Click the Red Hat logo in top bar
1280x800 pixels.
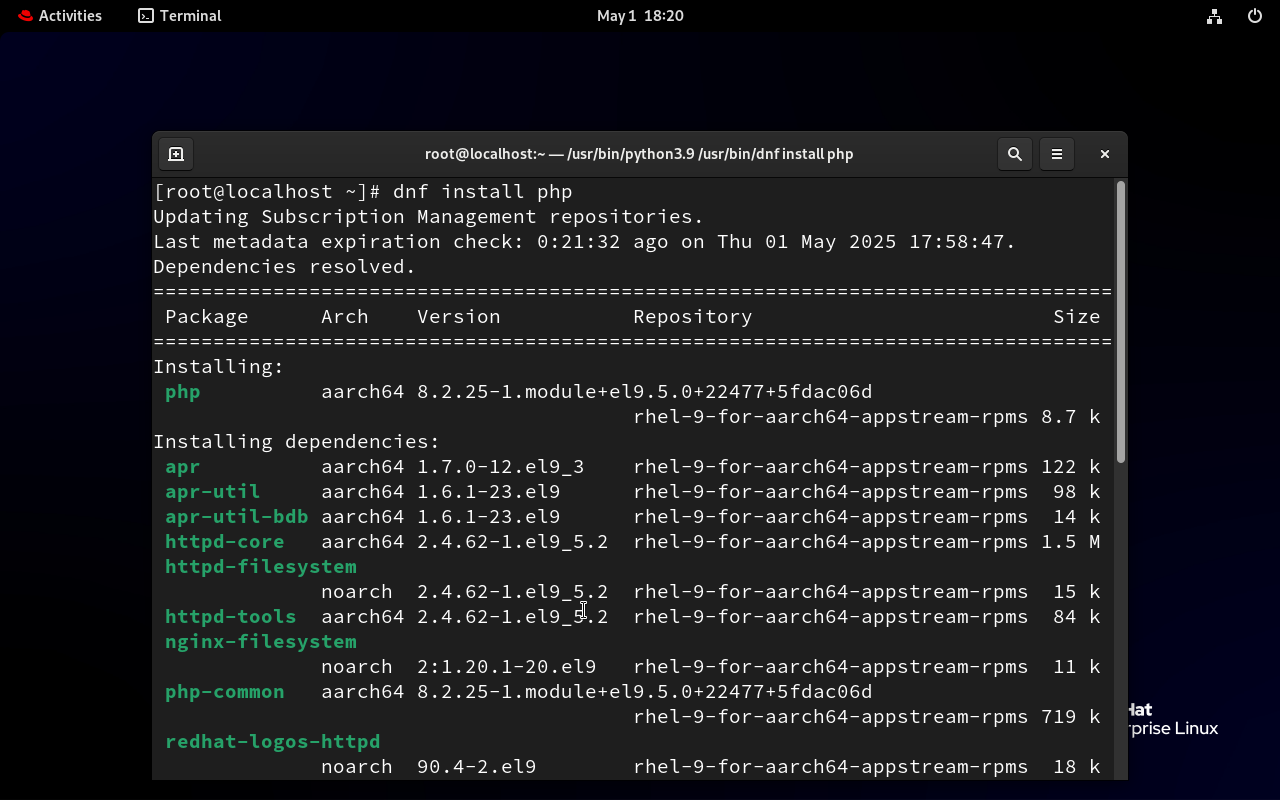(25, 16)
